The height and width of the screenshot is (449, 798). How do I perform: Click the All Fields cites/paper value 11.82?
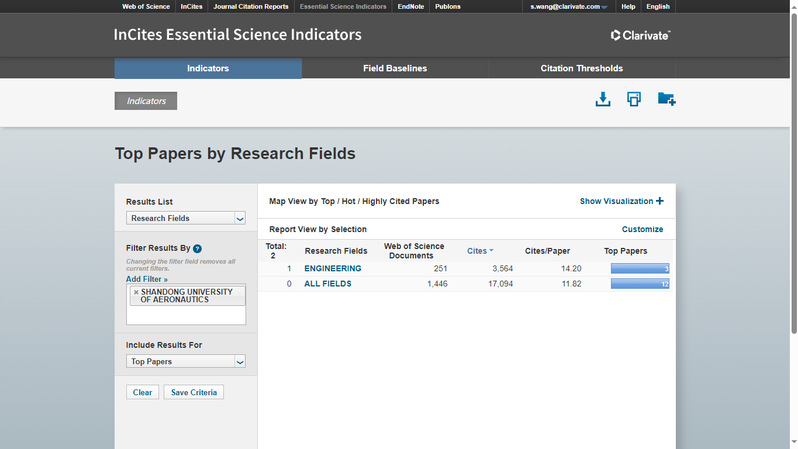point(571,284)
